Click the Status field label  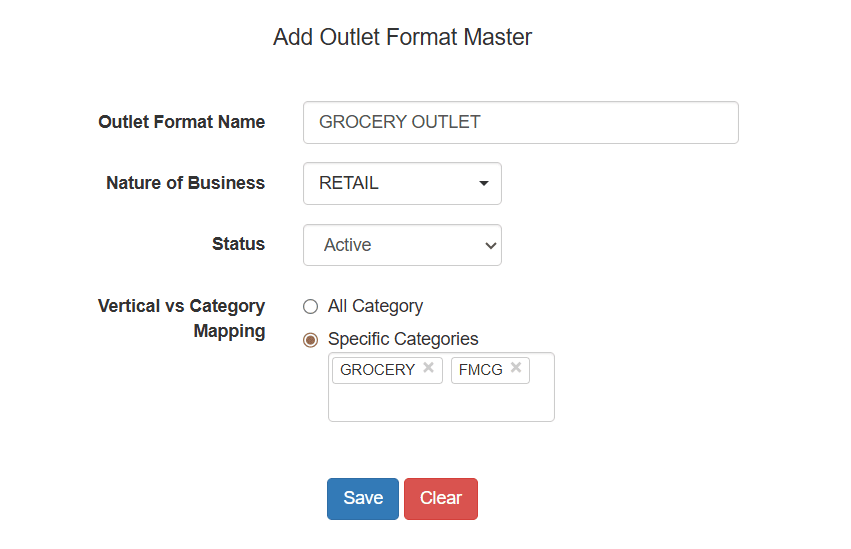point(238,244)
